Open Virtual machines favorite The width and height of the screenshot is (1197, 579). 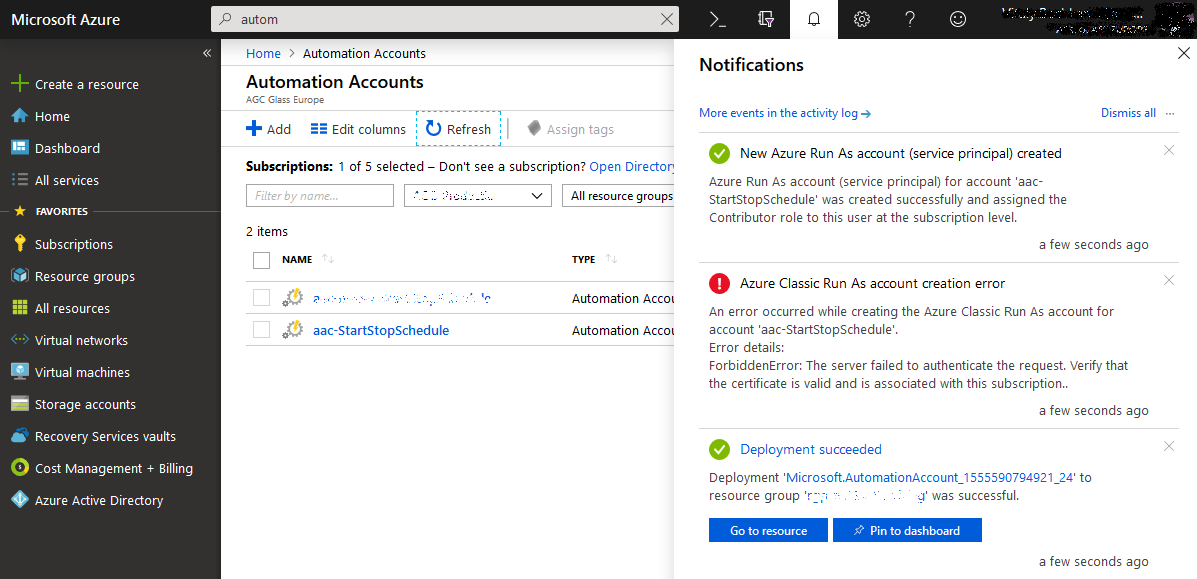71,373
